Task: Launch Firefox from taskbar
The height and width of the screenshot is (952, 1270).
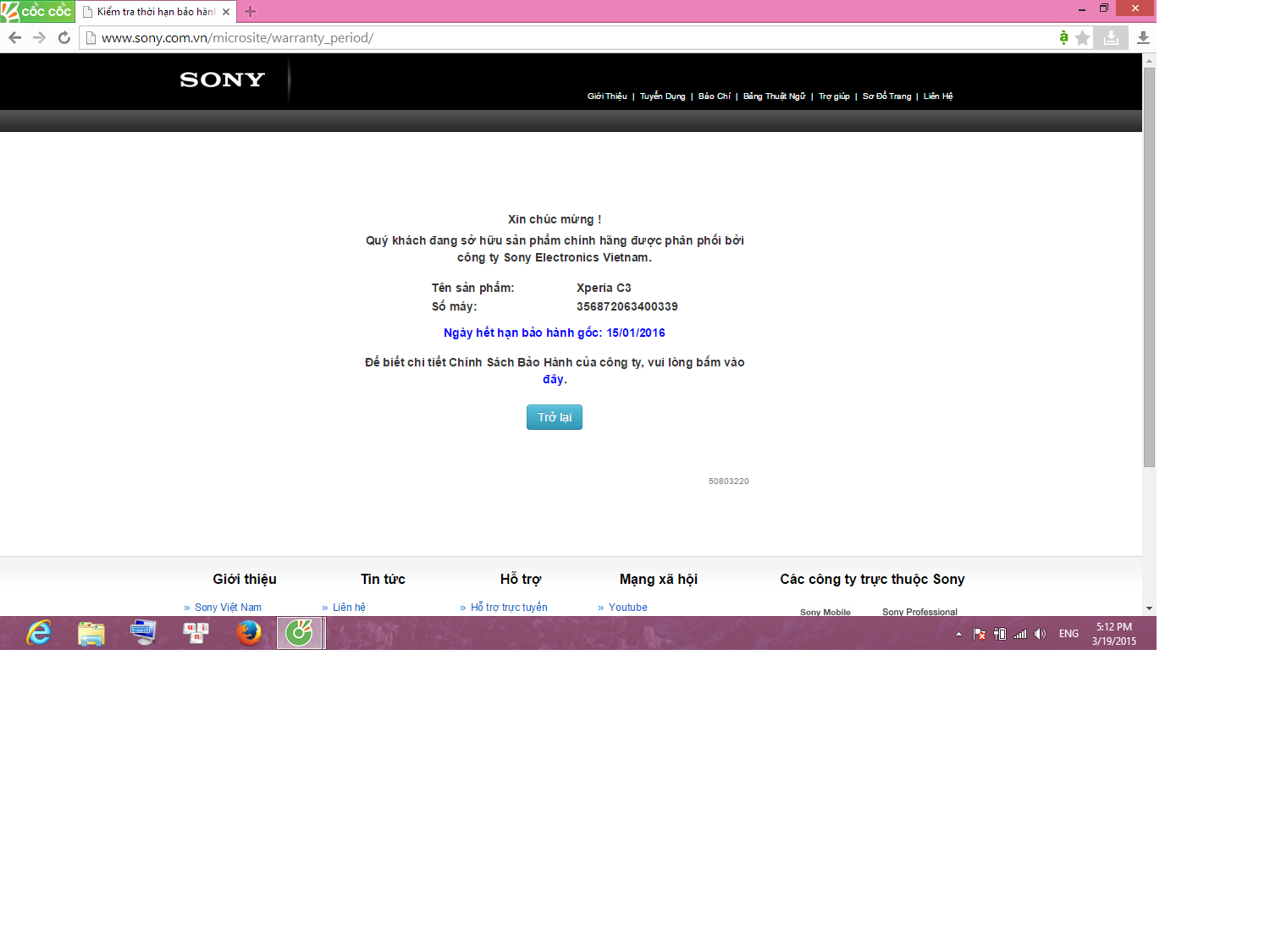Action: pos(249,633)
